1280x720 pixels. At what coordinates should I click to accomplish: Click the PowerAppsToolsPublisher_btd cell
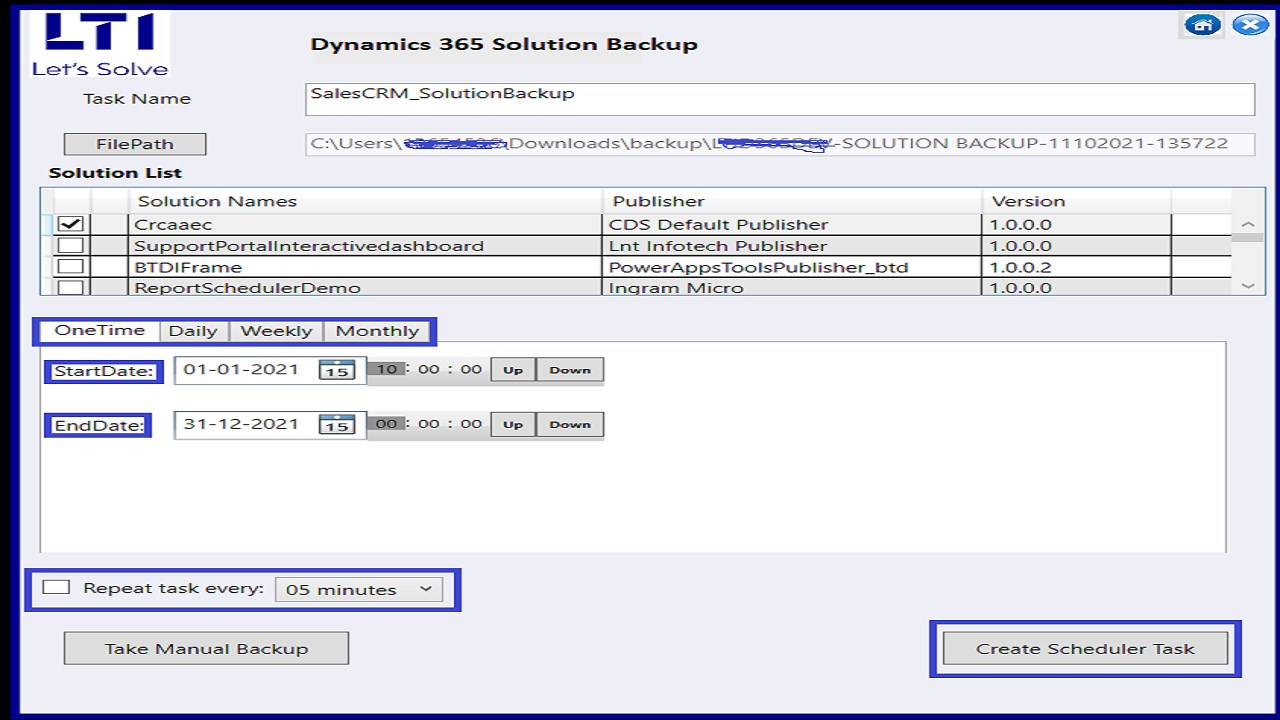coord(793,267)
